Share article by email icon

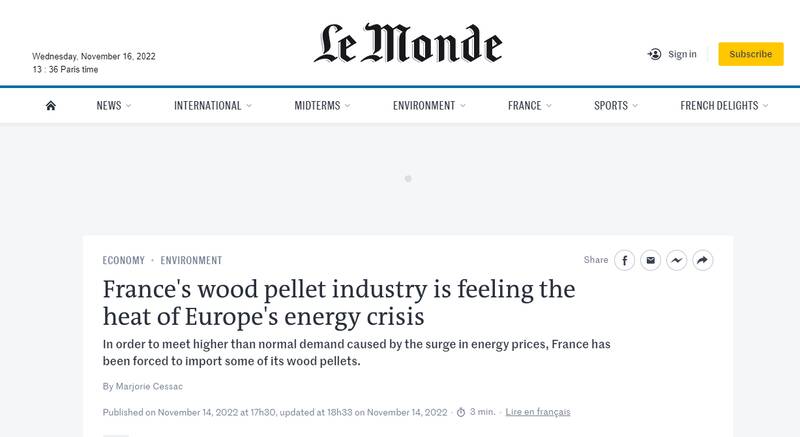point(651,260)
